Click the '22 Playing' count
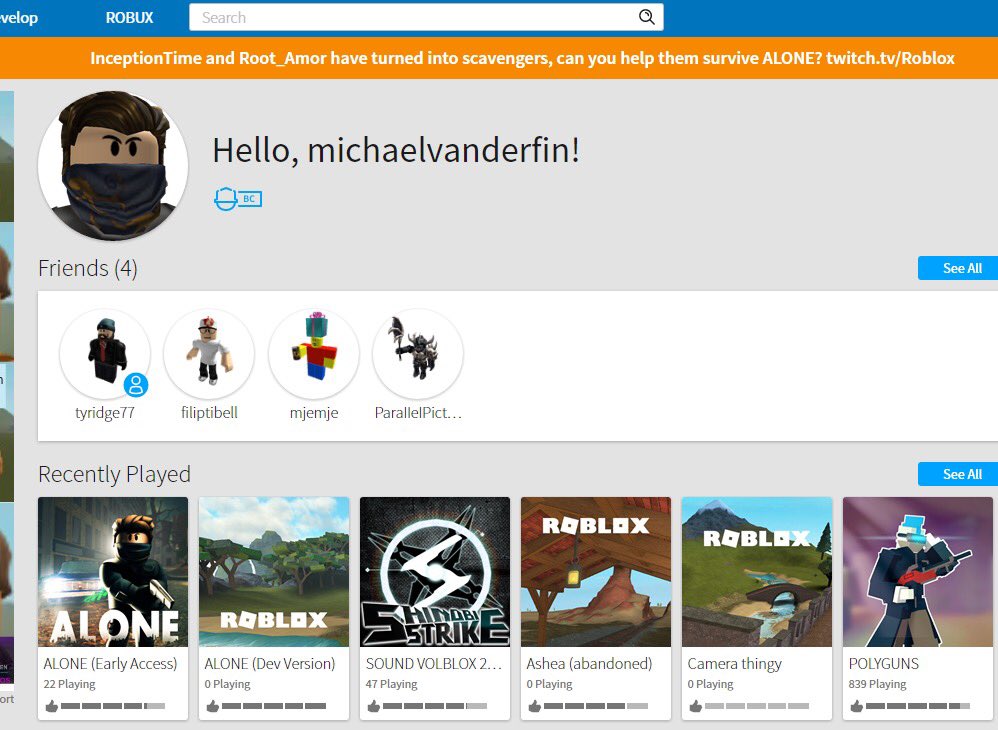The image size is (998, 730). (69, 684)
